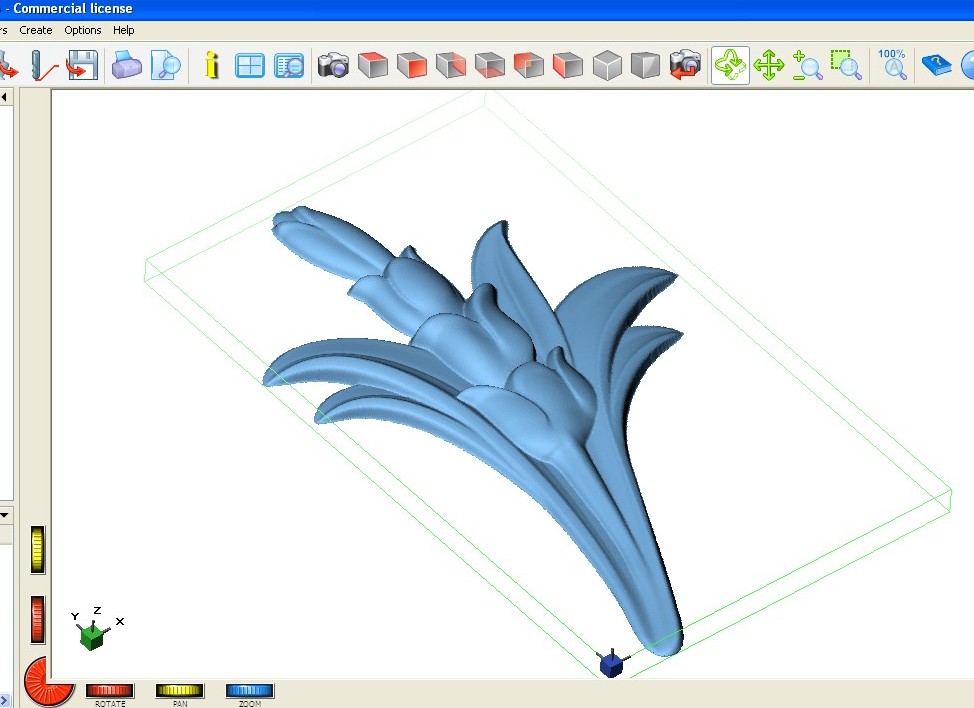Open the Help menu
The height and width of the screenshot is (708, 974).
[123, 30]
